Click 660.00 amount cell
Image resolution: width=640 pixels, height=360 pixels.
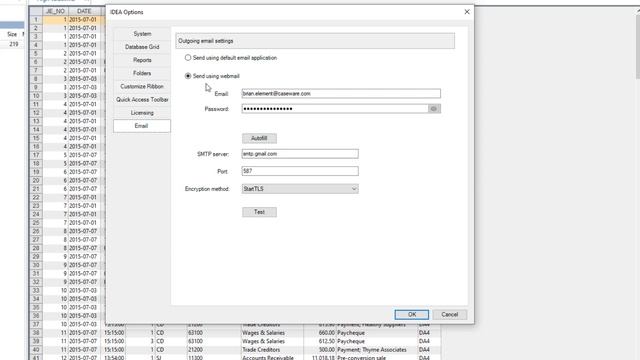point(320,333)
